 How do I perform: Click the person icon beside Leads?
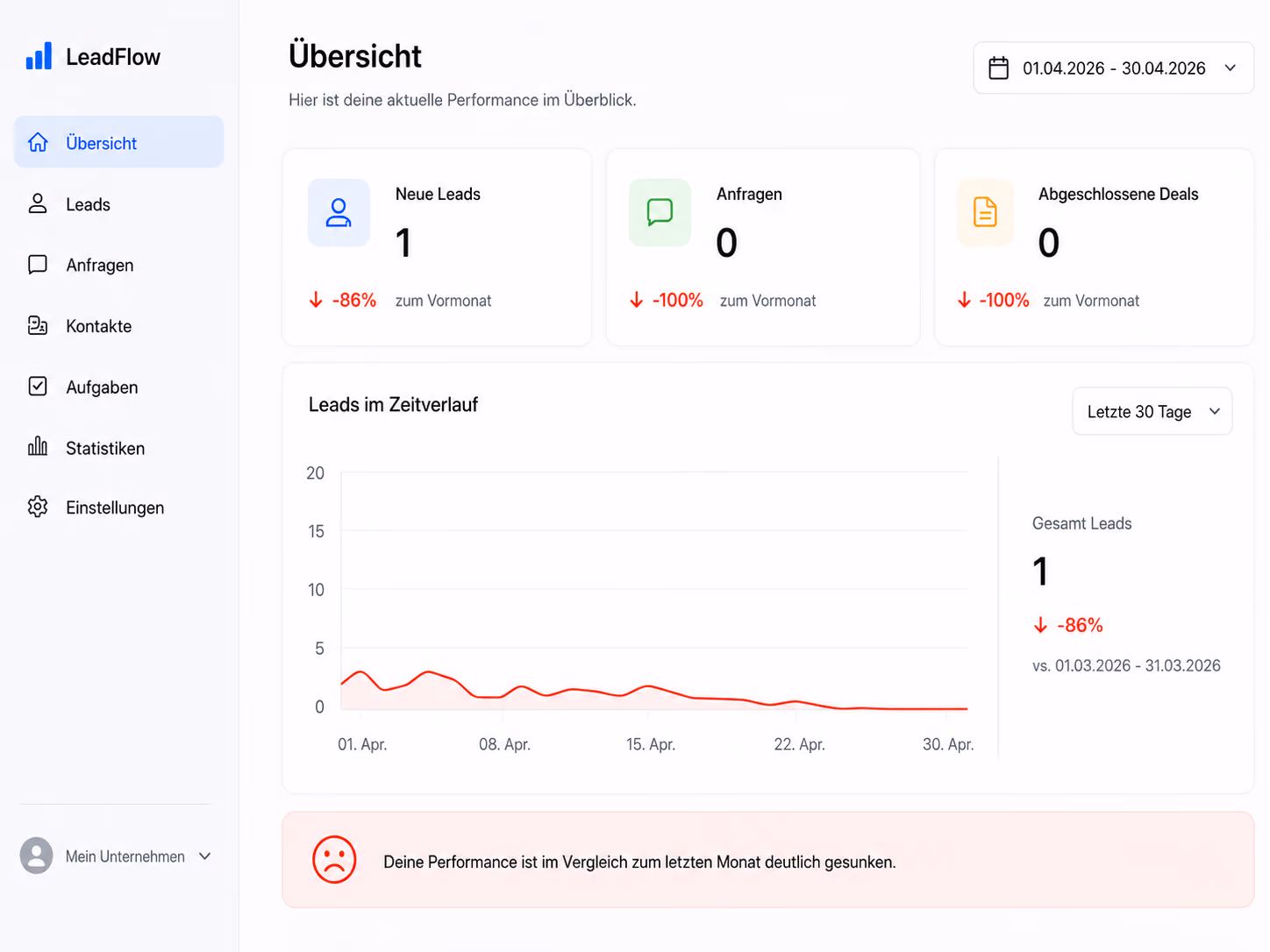pos(38,203)
